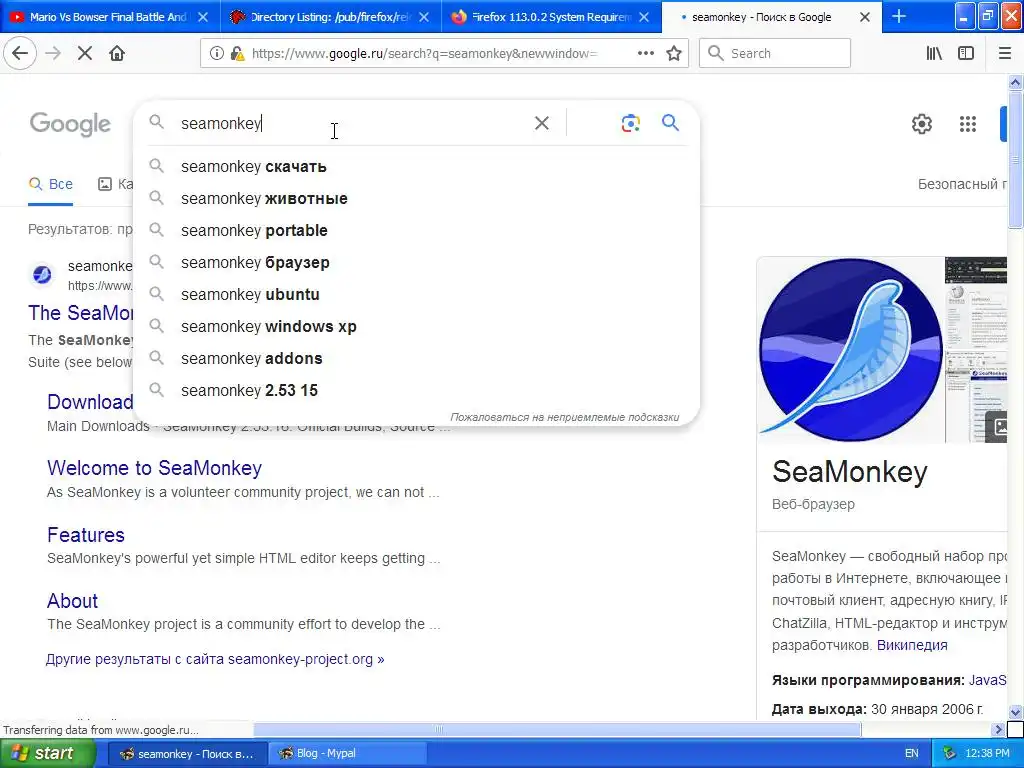
Task: Go back with the browser Back arrow
Action: pos(20,53)
